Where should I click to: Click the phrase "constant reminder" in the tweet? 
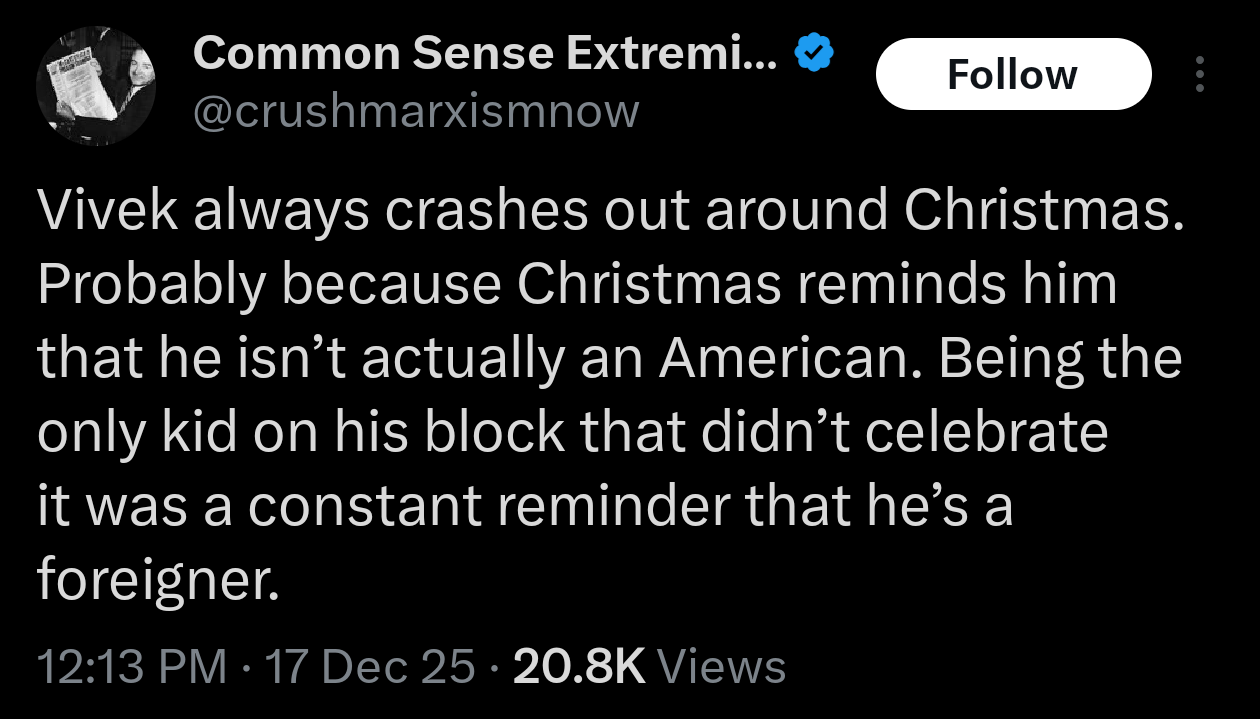(x=490, y=506)
